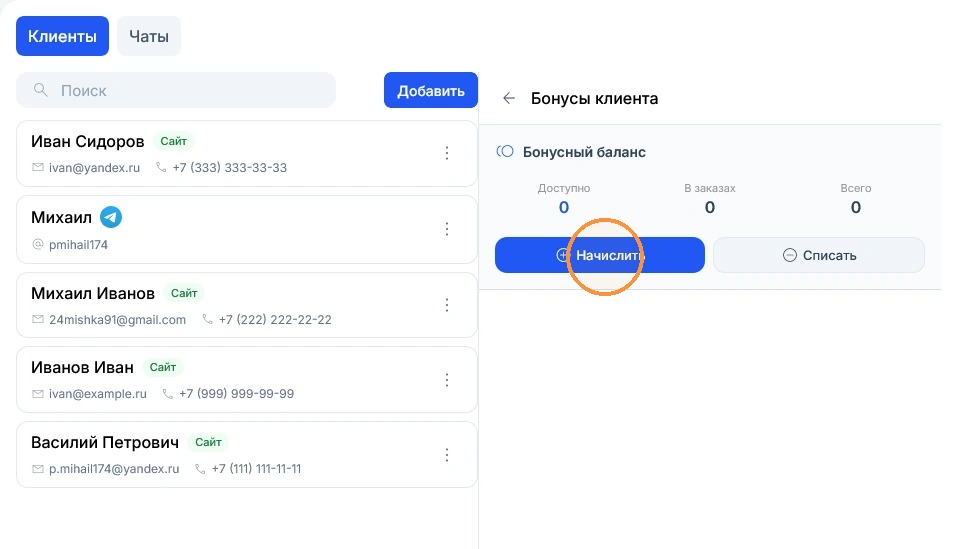
Task: Open three-dot menu for Василий Петрович
Action: [447, 455]
